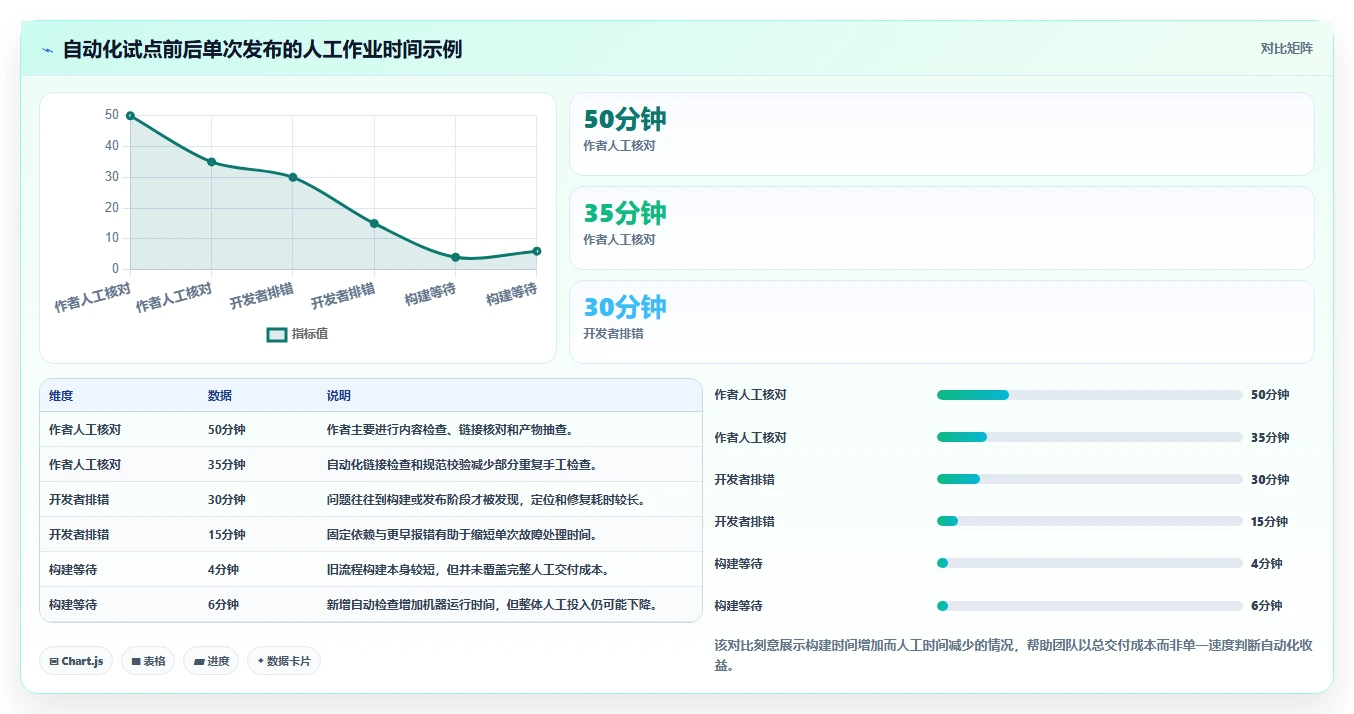Image resolution: width=1354 pixels, height=714 pixels.
Task: Click the y-axis label 40 on the chart
Action: [x=111, y=146]
